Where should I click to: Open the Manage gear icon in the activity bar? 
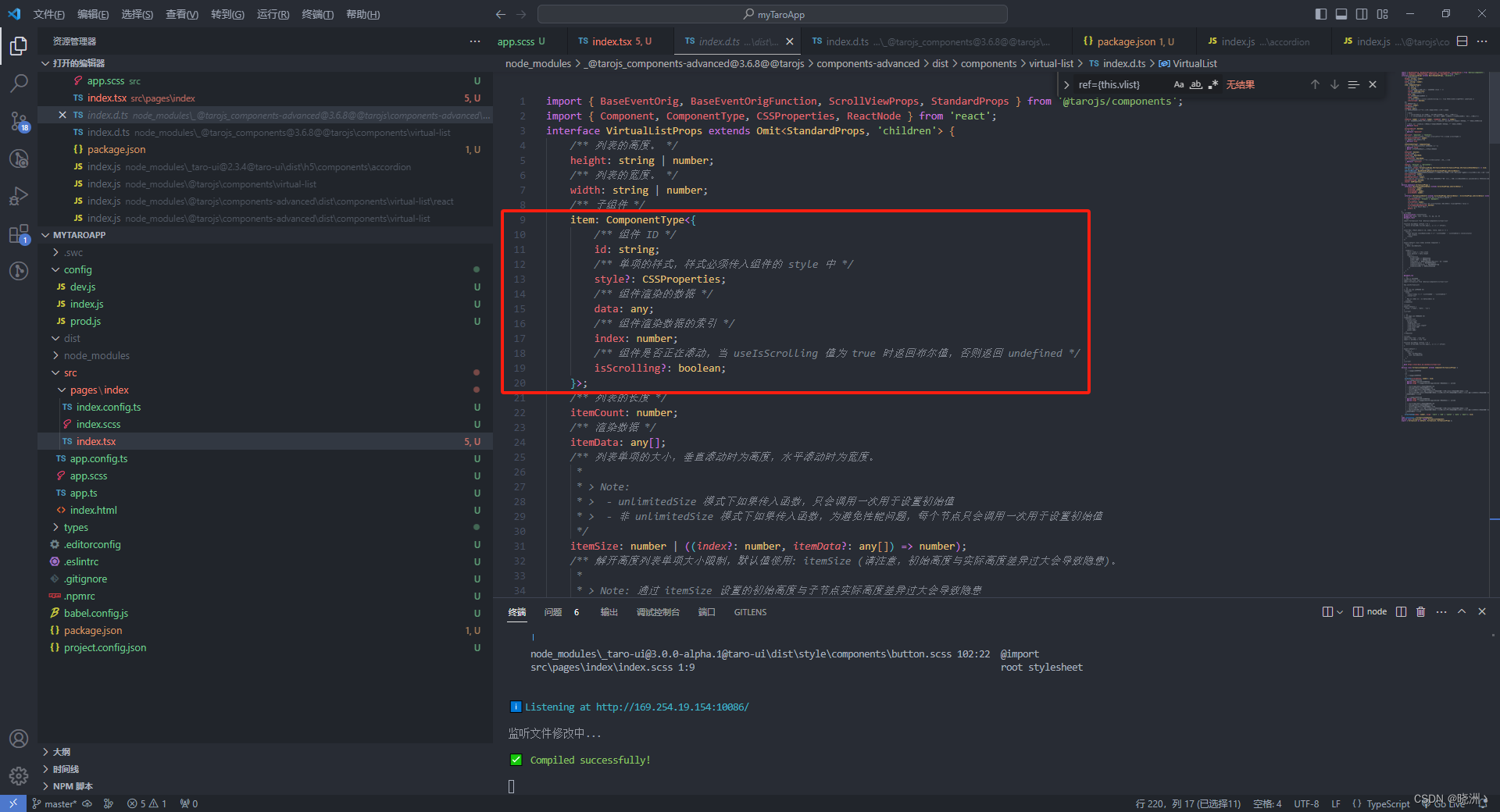click(x=19, y=775)
